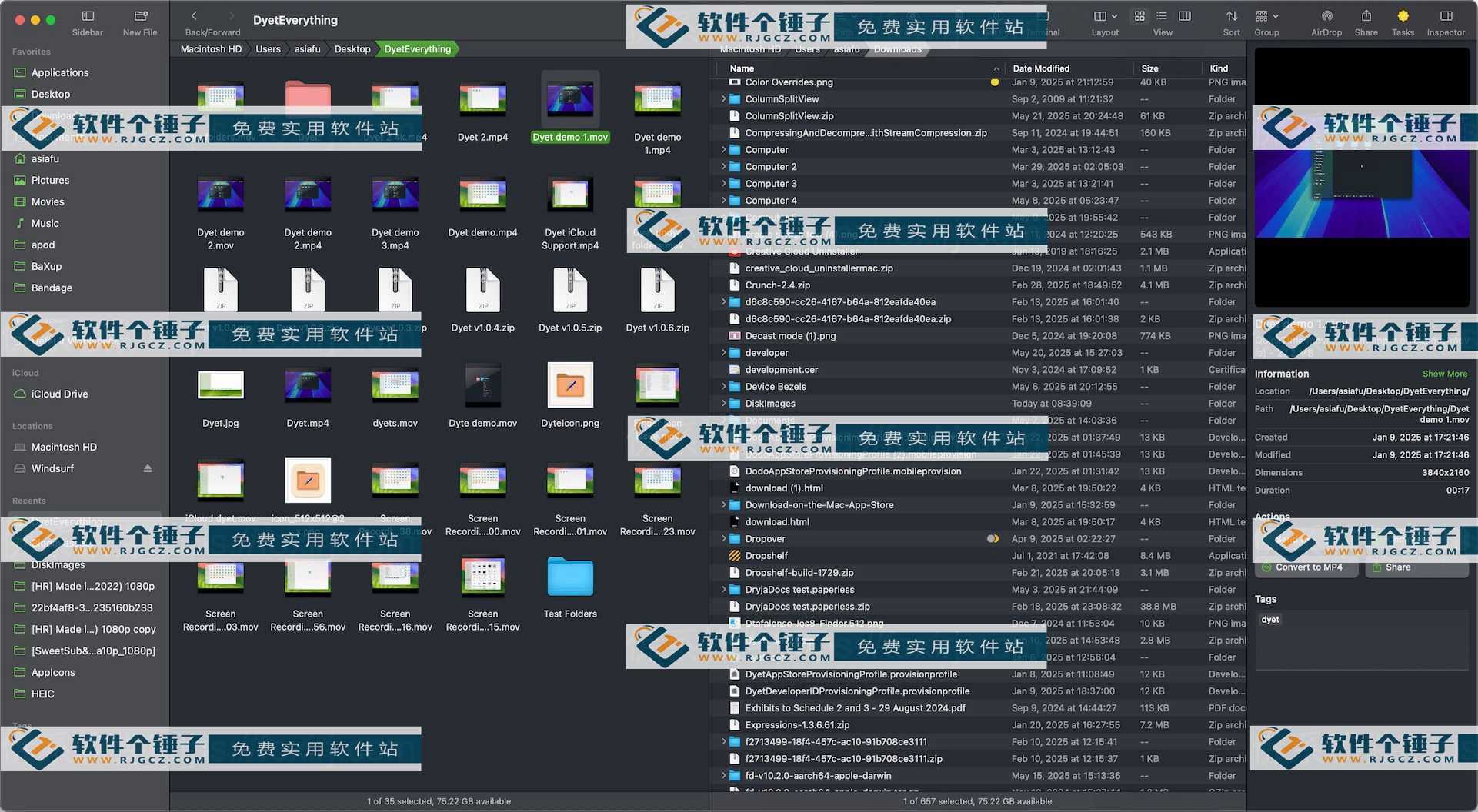Click Users in left path bar
This screenshot has height=812, width=1478.
click(268, 48)
